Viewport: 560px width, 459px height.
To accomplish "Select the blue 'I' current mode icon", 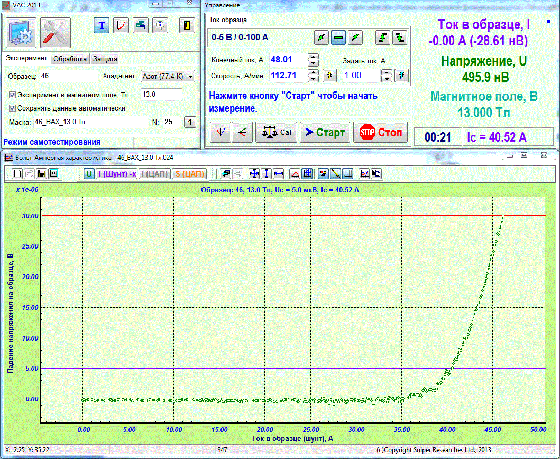I will click(x=102, y=26).
